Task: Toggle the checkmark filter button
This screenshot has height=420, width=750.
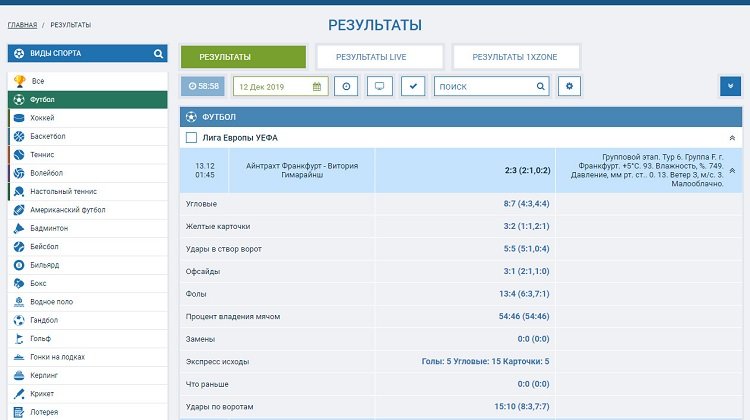Action: coord(413,87)
